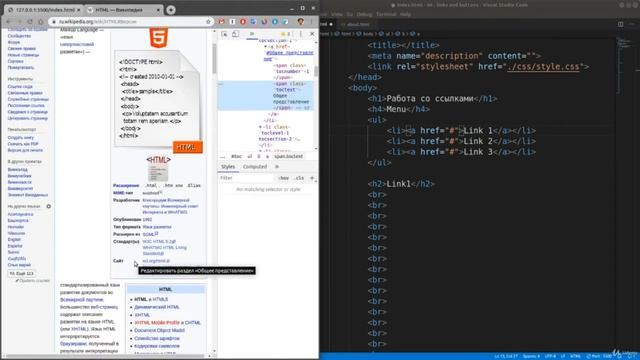Select #toc in DevTools breadcrumb
This screenshot has height=360, width=640.
[x=236, y=156]
